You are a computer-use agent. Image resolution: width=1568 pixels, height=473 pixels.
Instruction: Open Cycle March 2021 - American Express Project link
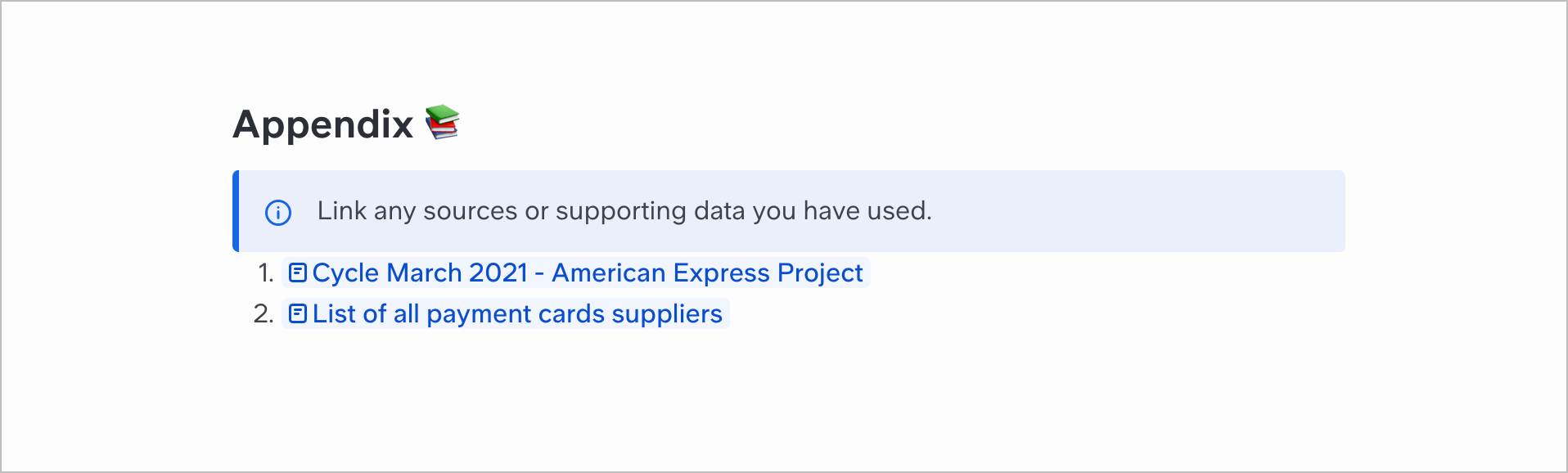tap(575, 273)
